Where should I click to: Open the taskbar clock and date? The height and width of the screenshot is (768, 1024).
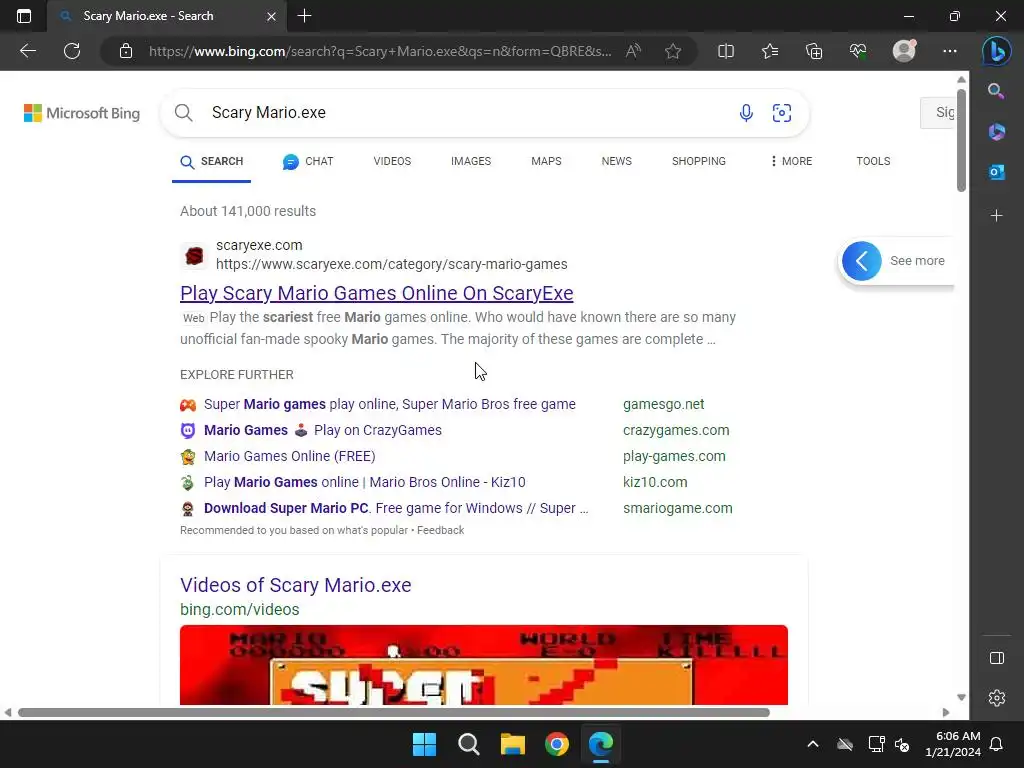click(953, 744)
